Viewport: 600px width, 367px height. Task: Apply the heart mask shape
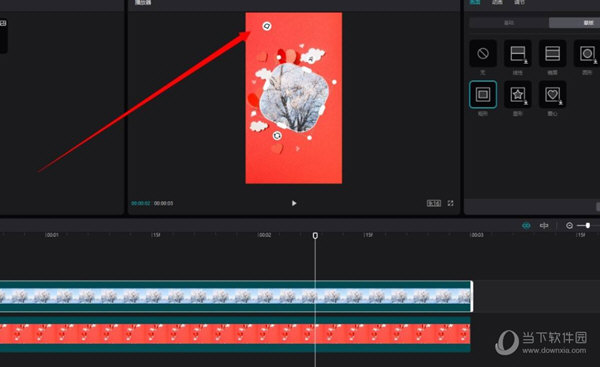tap(553, 94)
